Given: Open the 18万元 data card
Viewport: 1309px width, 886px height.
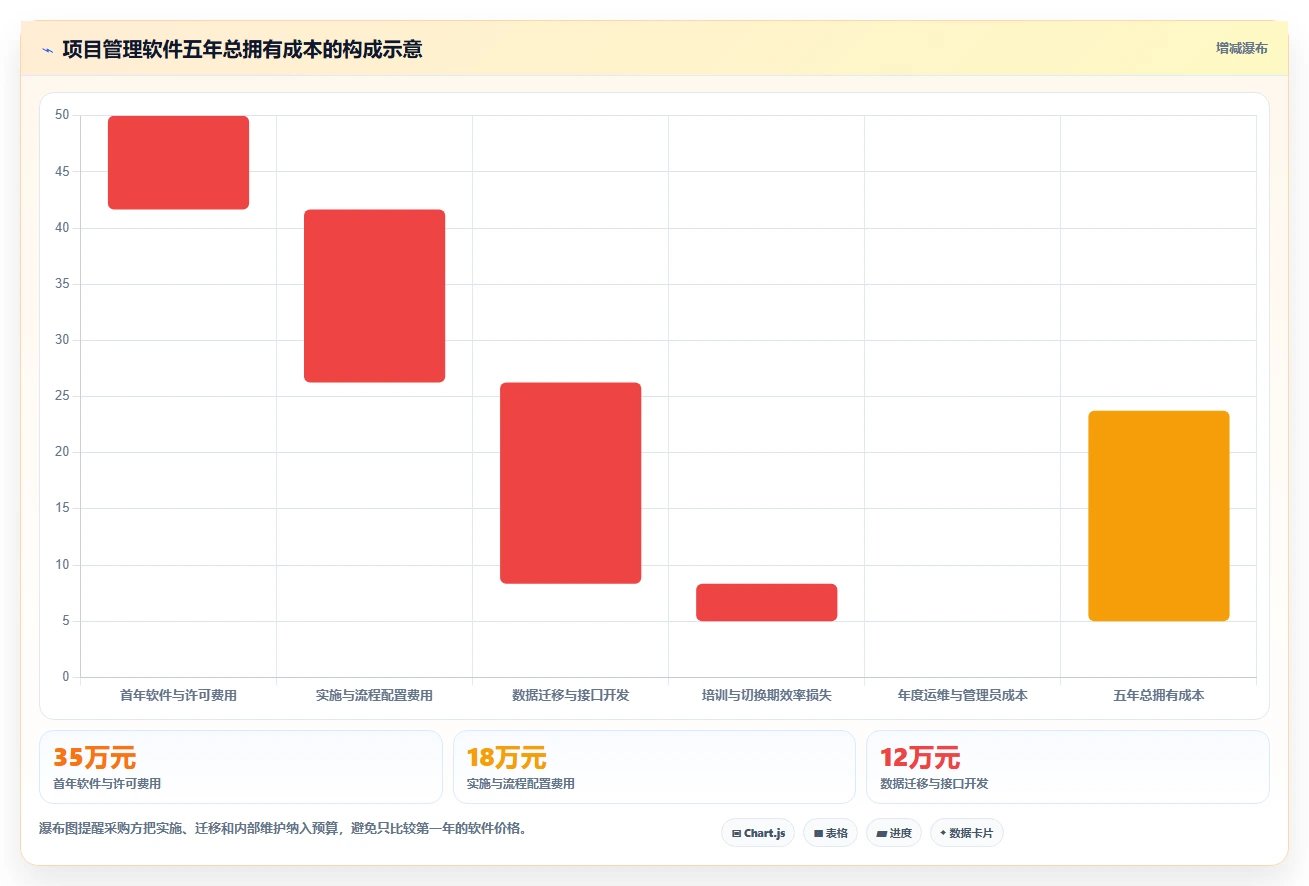Looking at the screenshot, I should click(654, 767).
